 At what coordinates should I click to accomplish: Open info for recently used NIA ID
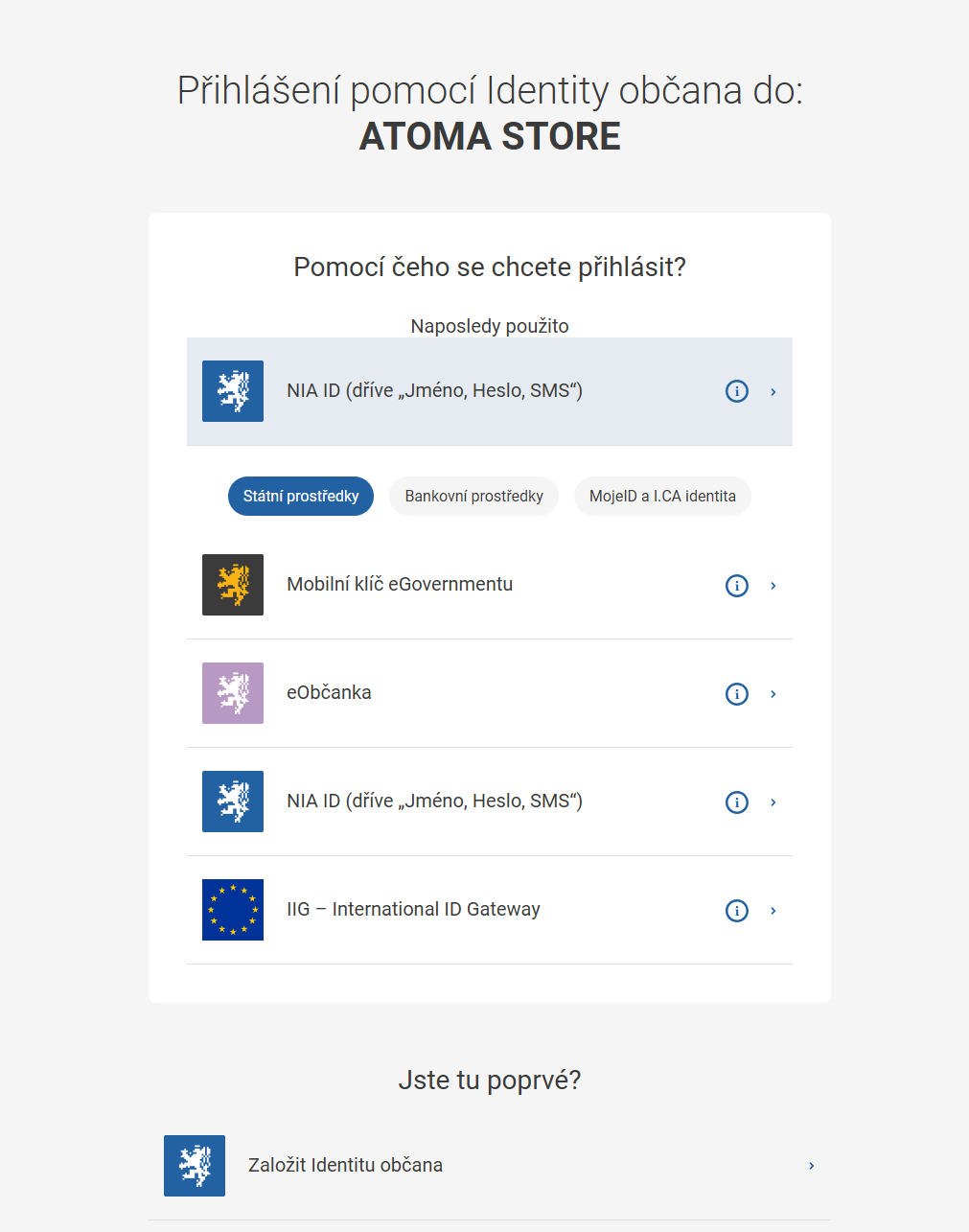pyautogui.click(x=736, y=391)
